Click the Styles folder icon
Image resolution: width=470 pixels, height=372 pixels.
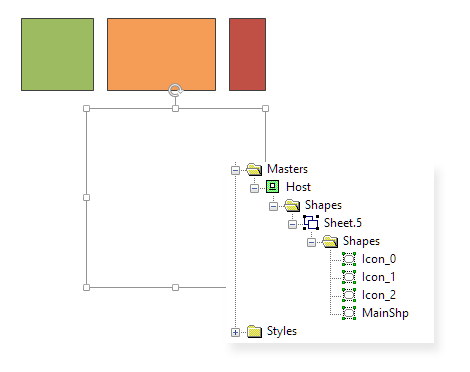coord(254,331)
